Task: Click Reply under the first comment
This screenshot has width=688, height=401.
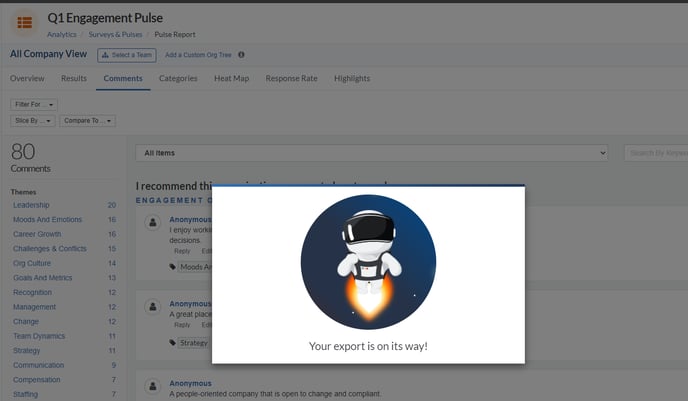Action: click(182, 251)
